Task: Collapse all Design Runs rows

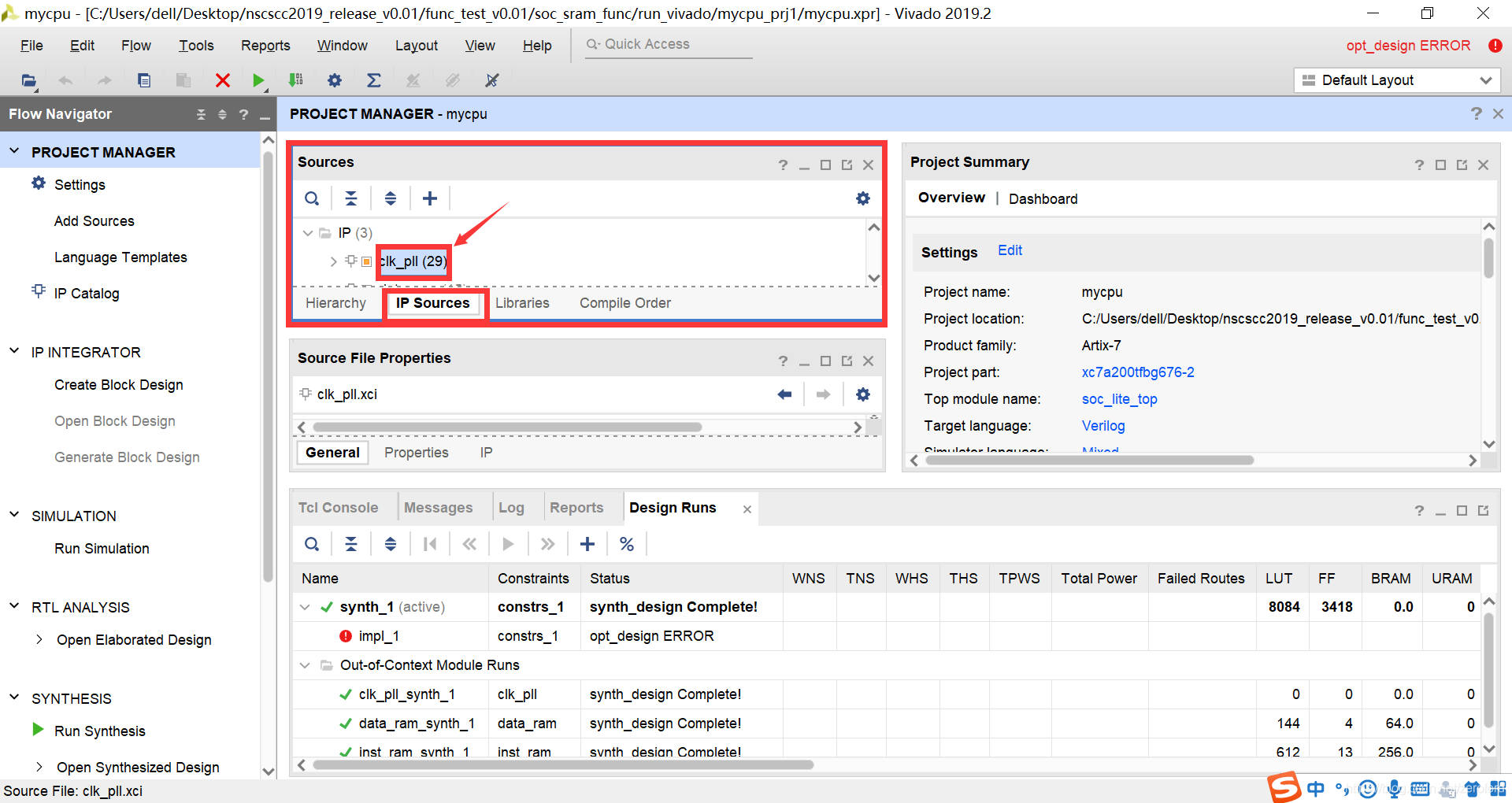Action: pyautogui.click(x=351, y=544)
